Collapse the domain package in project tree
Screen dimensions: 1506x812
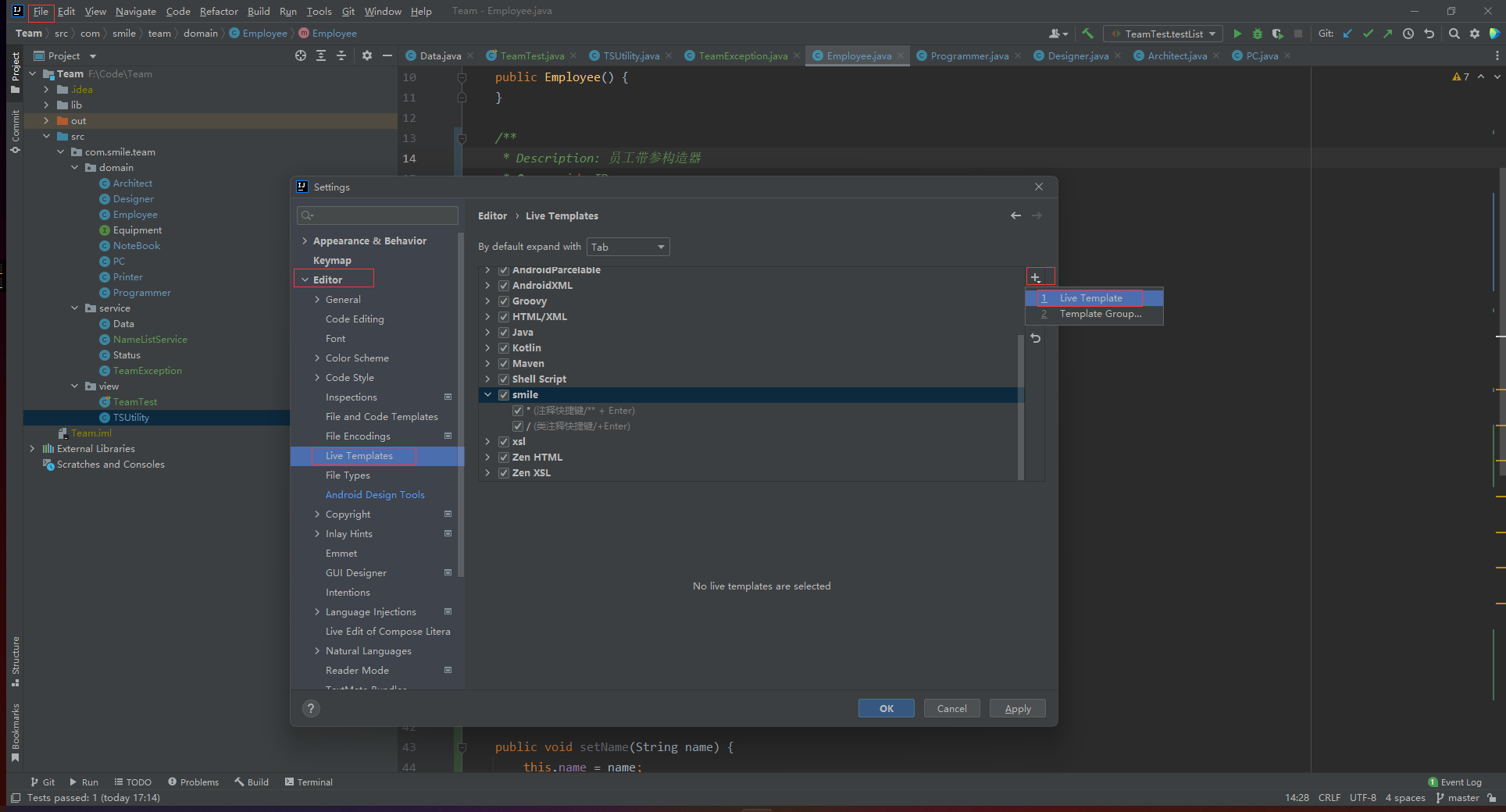point(75,167)
